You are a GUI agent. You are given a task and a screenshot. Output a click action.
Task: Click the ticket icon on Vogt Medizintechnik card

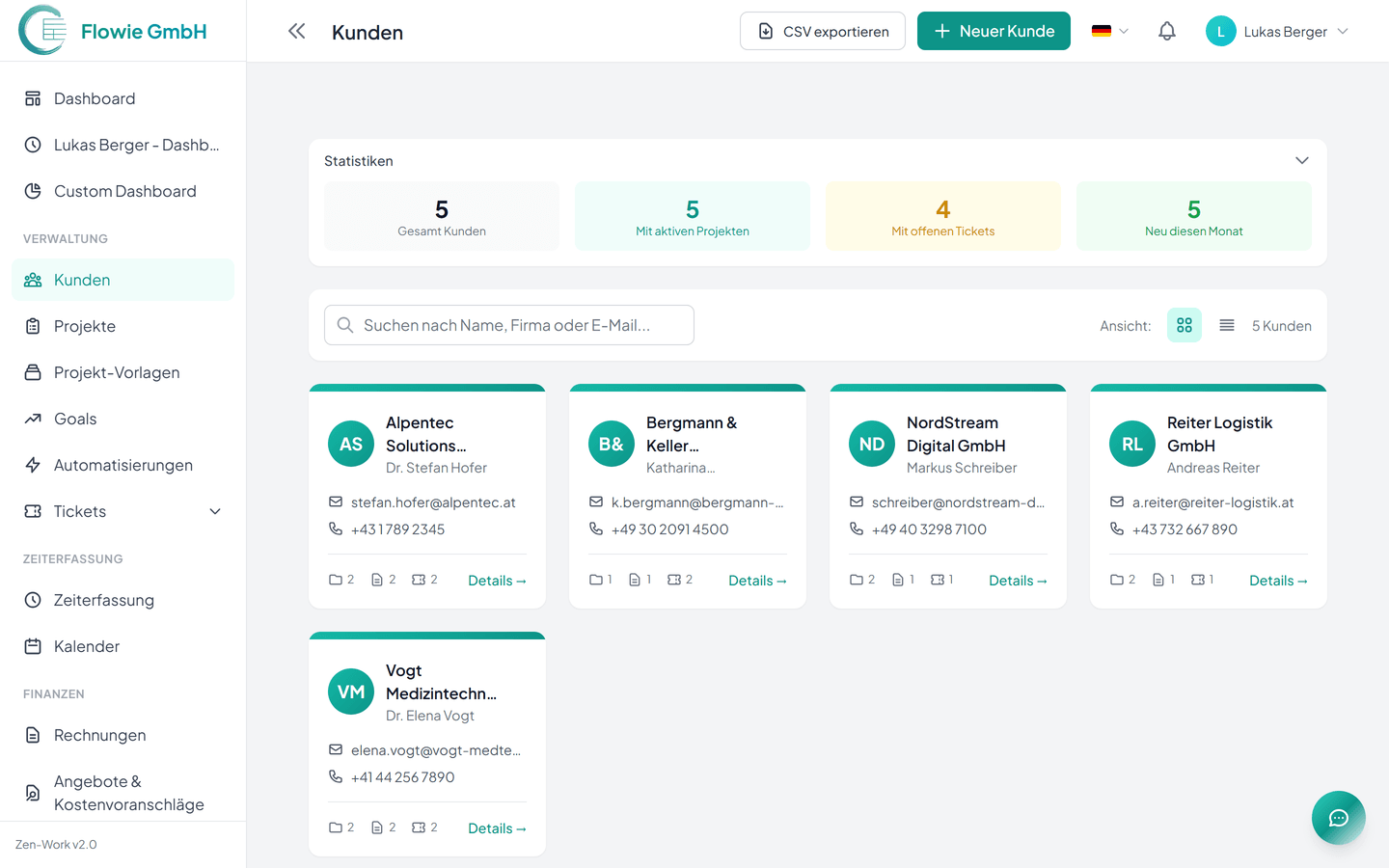419,827
